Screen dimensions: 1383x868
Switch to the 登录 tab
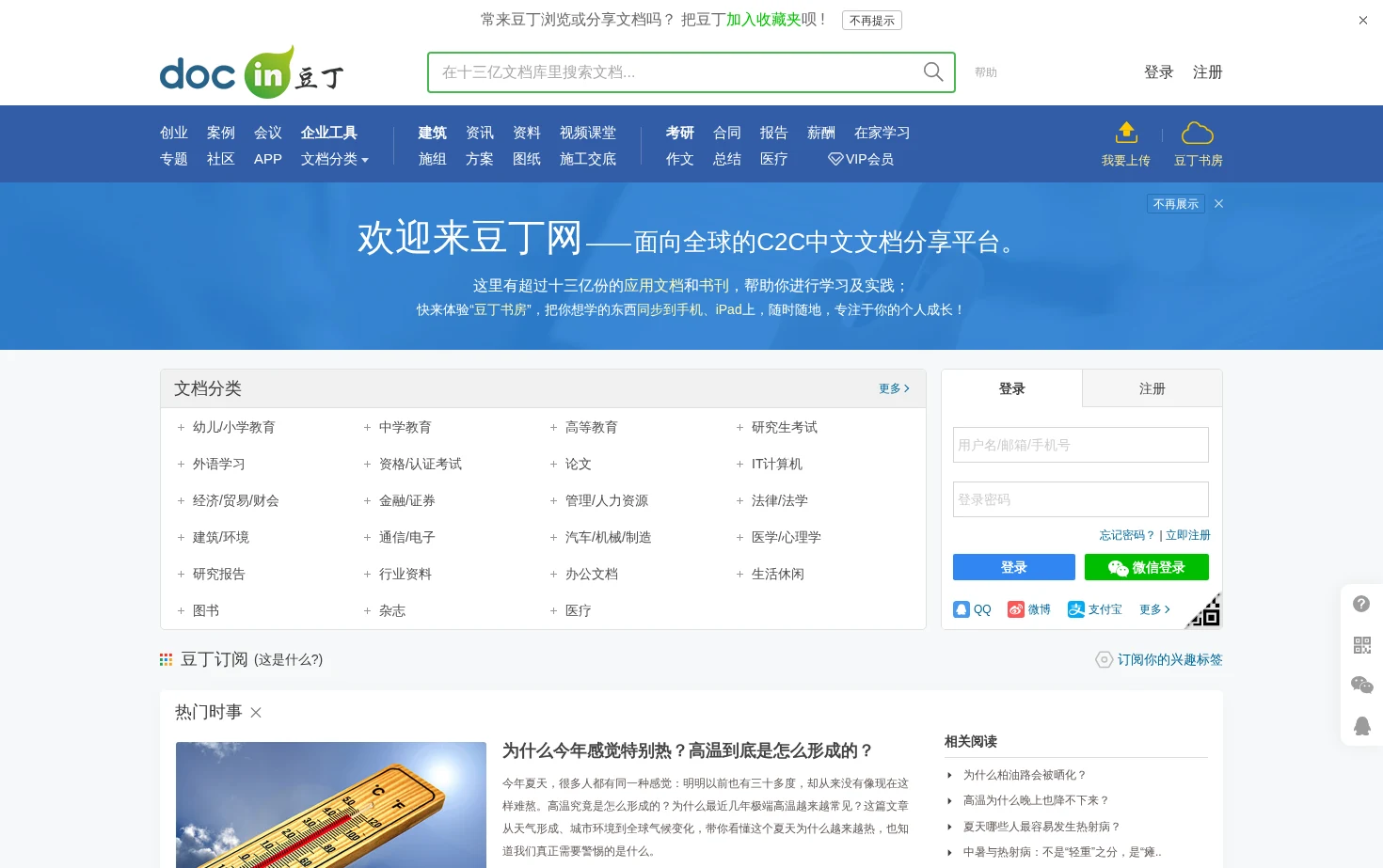point(1011,388)
